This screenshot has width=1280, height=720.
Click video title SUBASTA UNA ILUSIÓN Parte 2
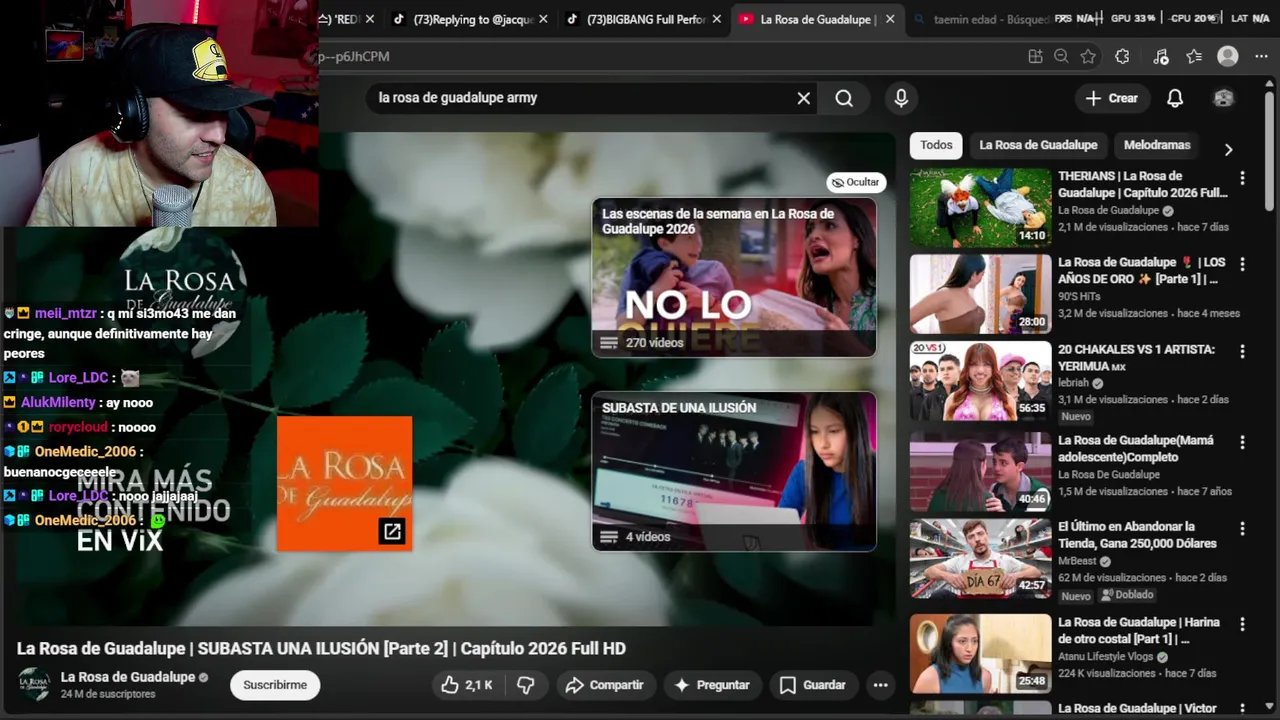321,649
